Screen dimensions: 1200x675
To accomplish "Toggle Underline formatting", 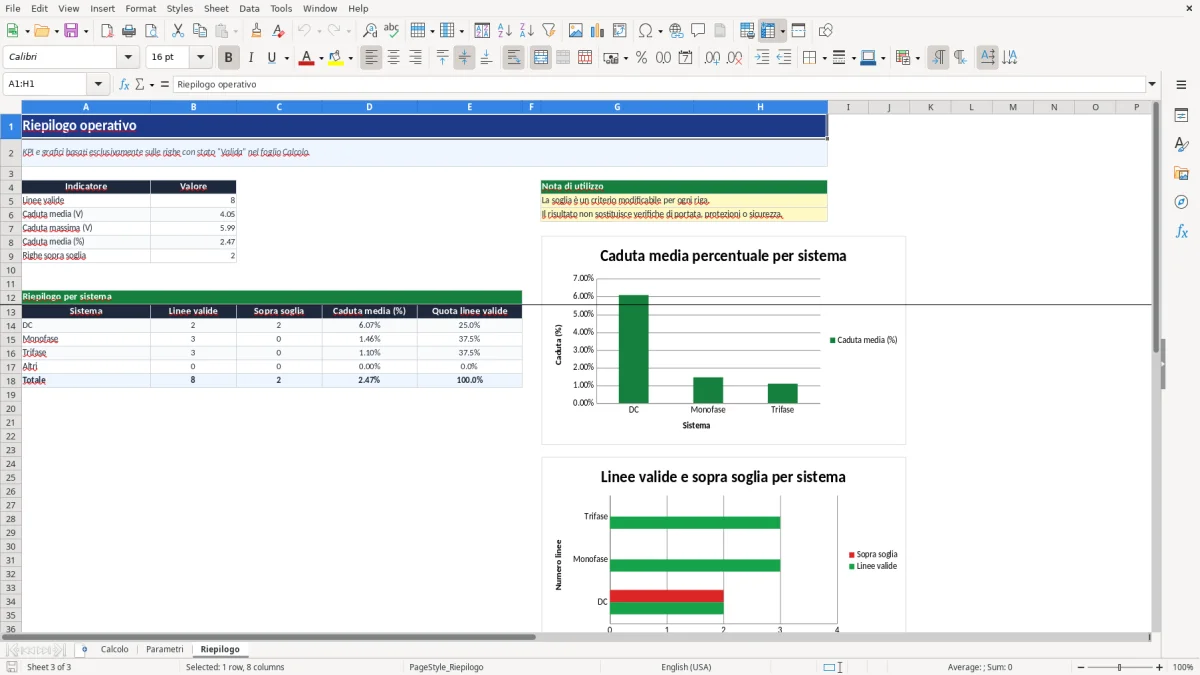I will tap(271, 58).
